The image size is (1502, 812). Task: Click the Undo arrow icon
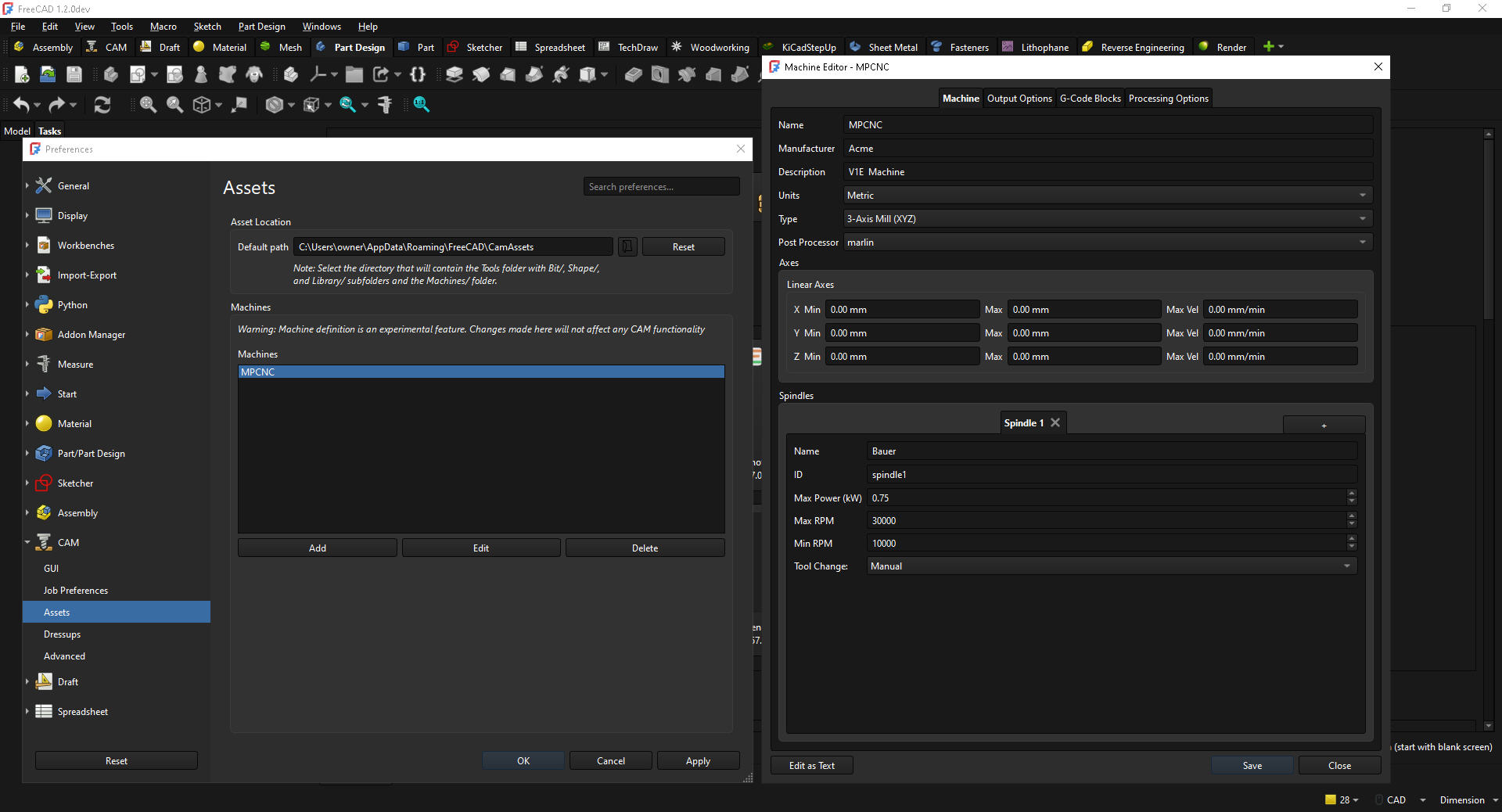[21, 105]
